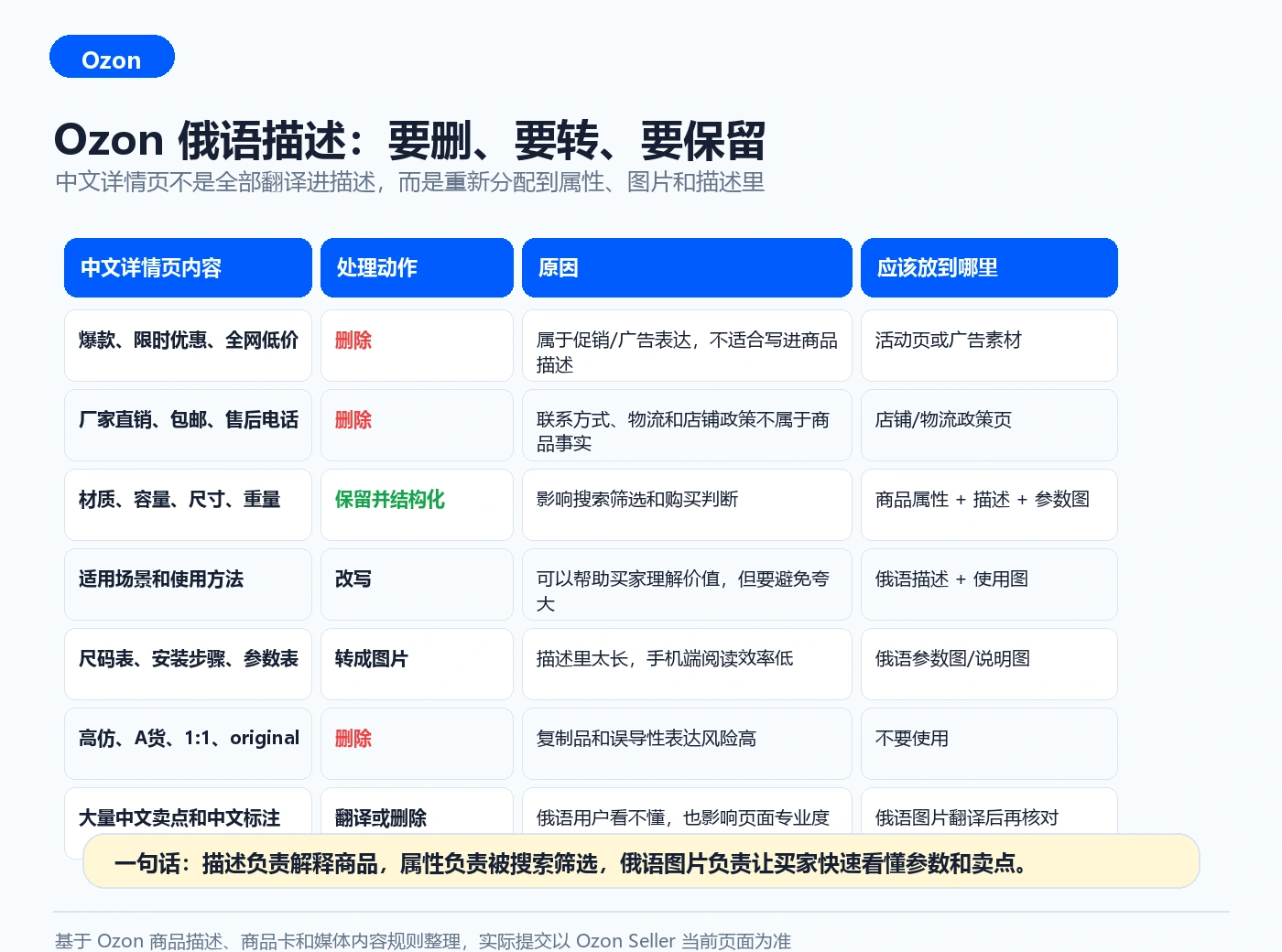Click the green '保留并结构化' action cell

tap(417, 504)
